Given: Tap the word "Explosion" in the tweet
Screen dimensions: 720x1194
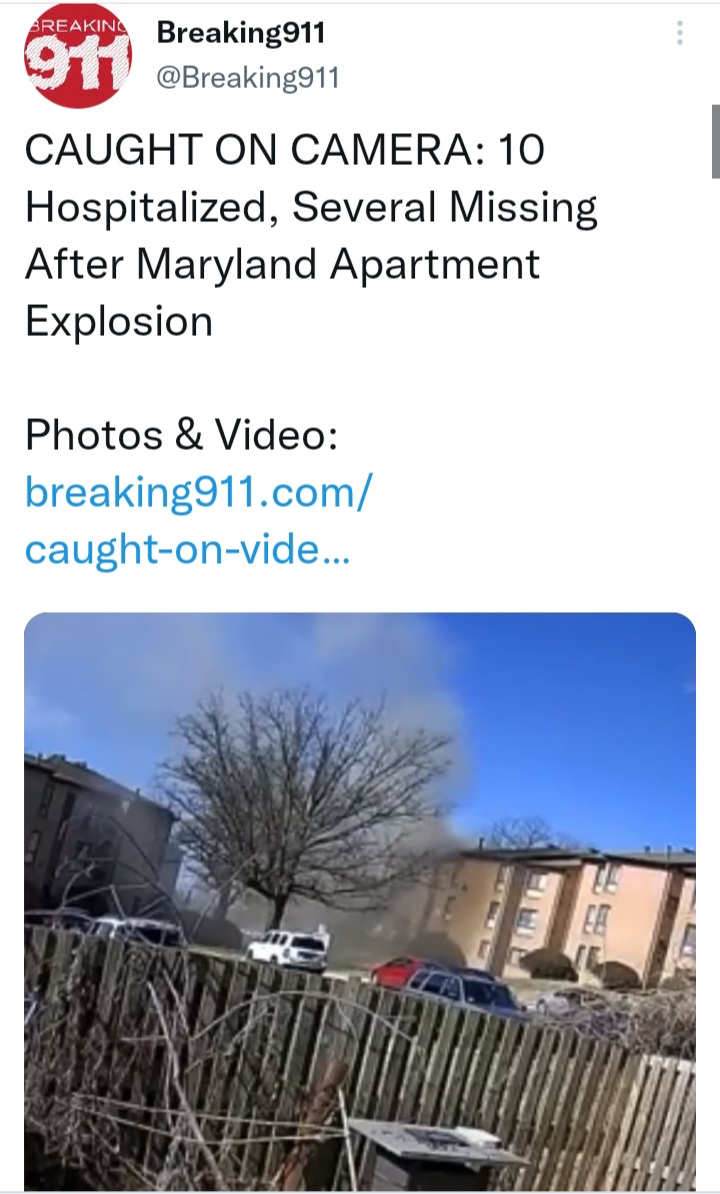Looking at the screenshot, I should (119, 321).
